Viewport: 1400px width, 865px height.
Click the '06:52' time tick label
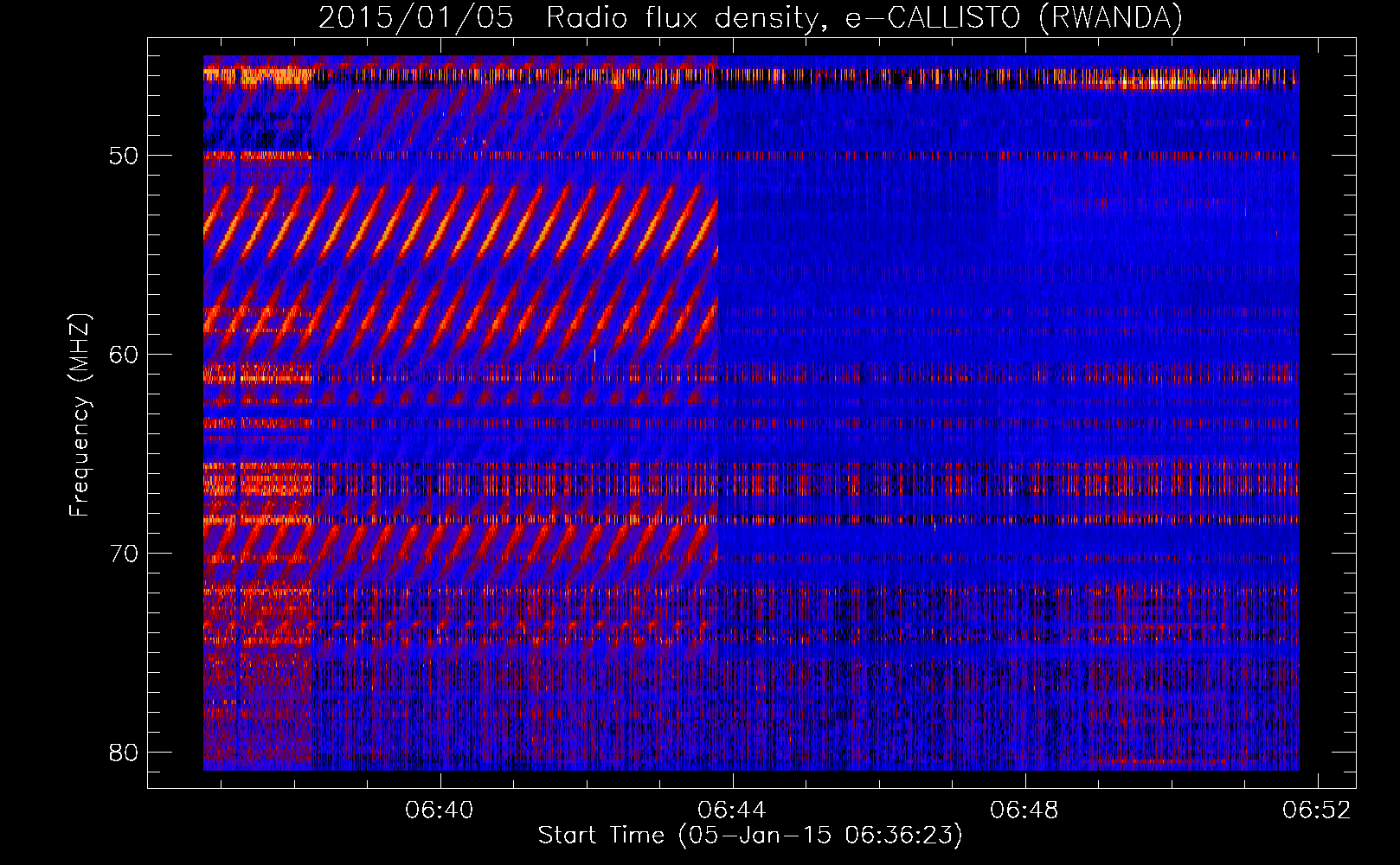pos(1317,810)
